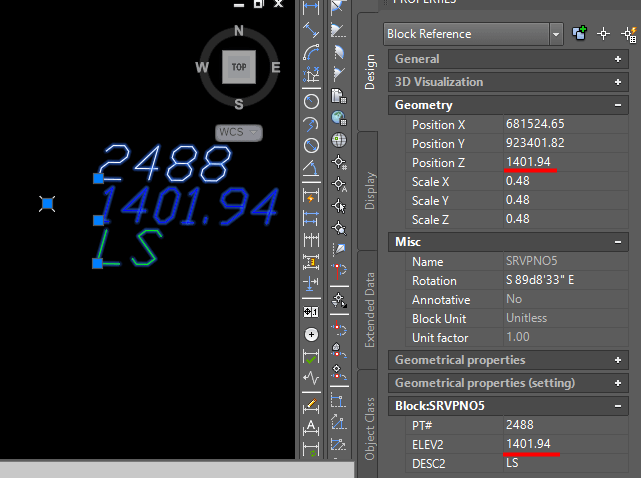The height and width of the screenshot is (478, 641).
Task: Click the point target with cursor icon
Action: (338, 206)
